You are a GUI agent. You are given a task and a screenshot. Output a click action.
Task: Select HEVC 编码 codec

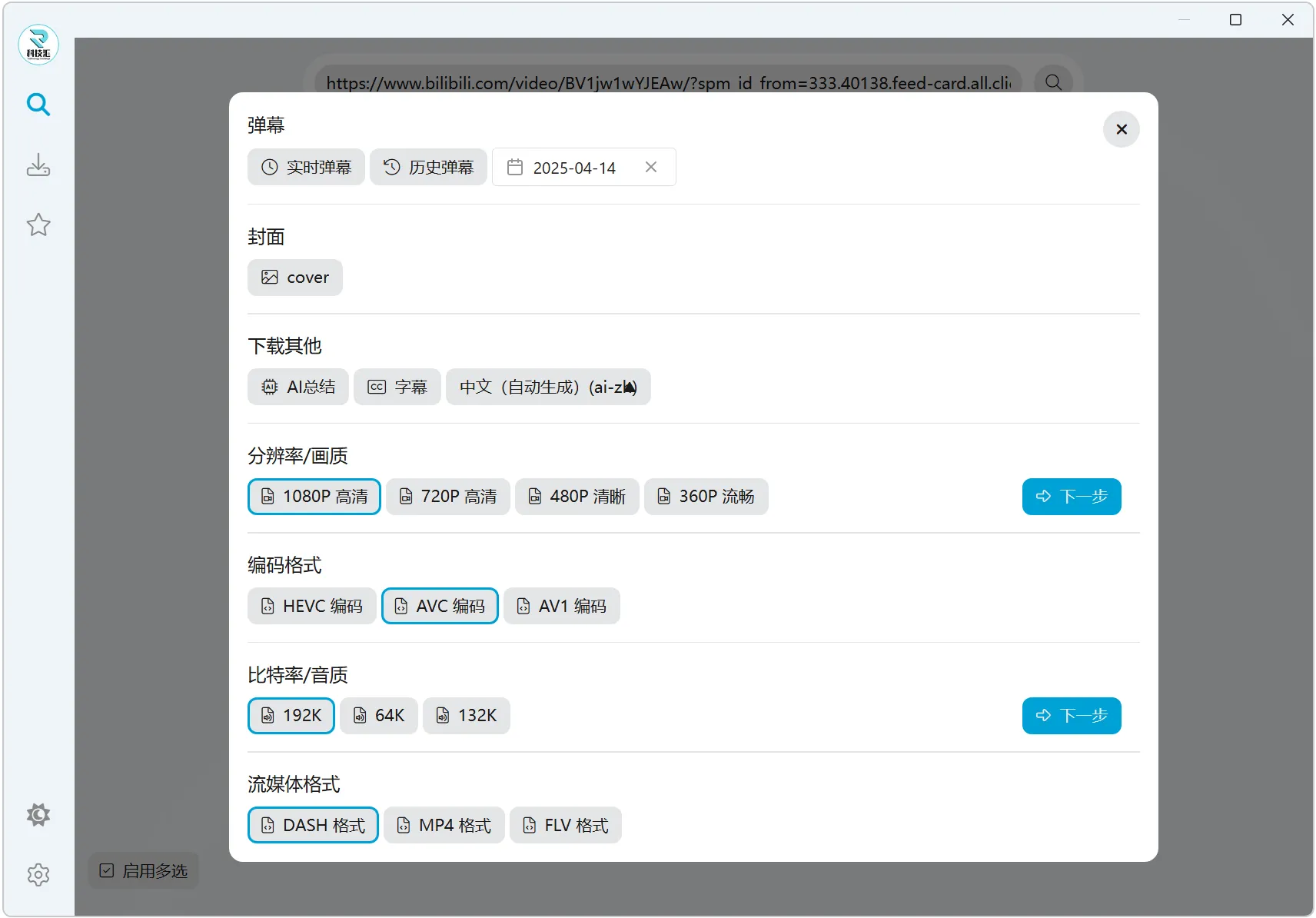pos(312,606)
